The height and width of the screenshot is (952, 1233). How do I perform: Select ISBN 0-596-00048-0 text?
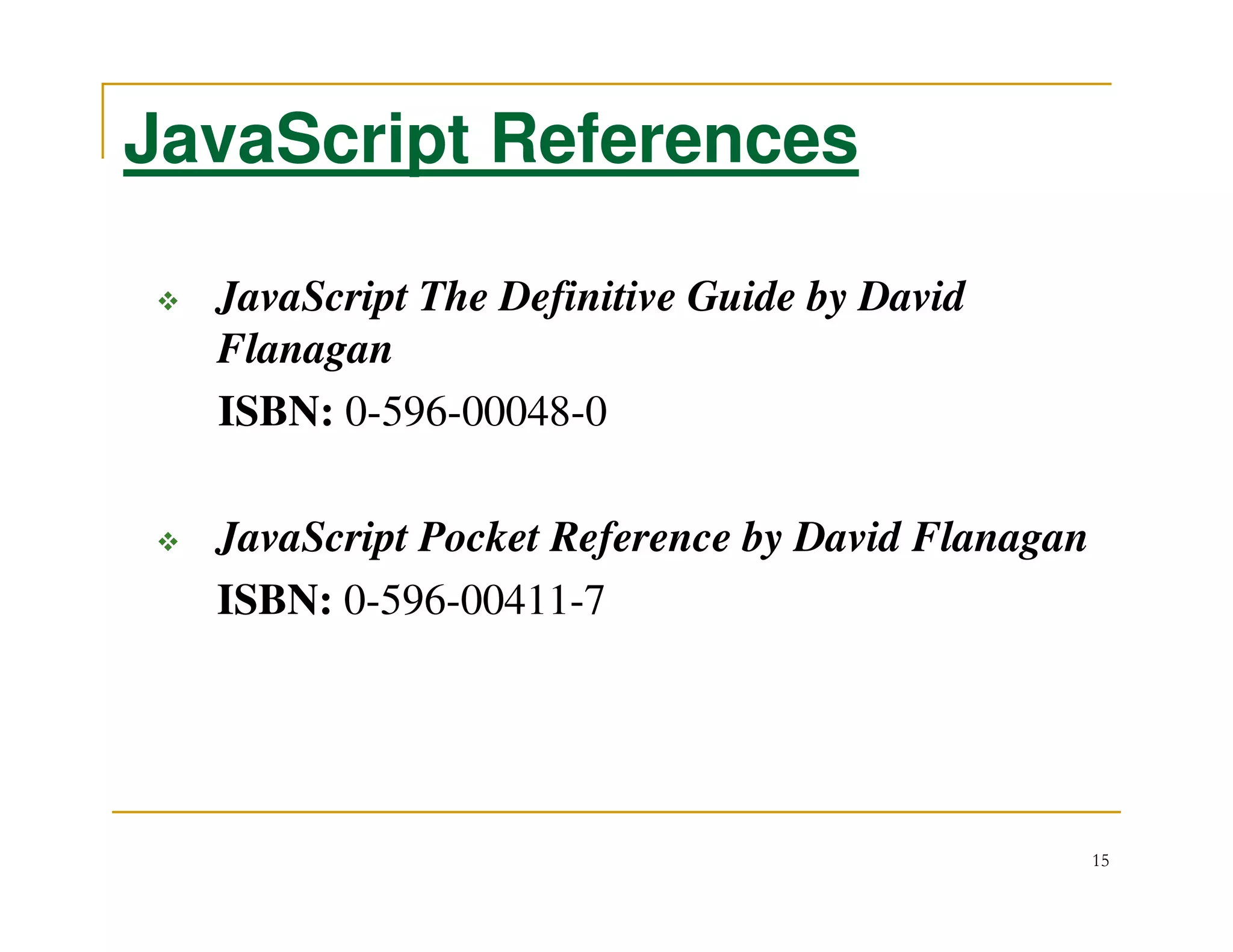tap(412, 412)
